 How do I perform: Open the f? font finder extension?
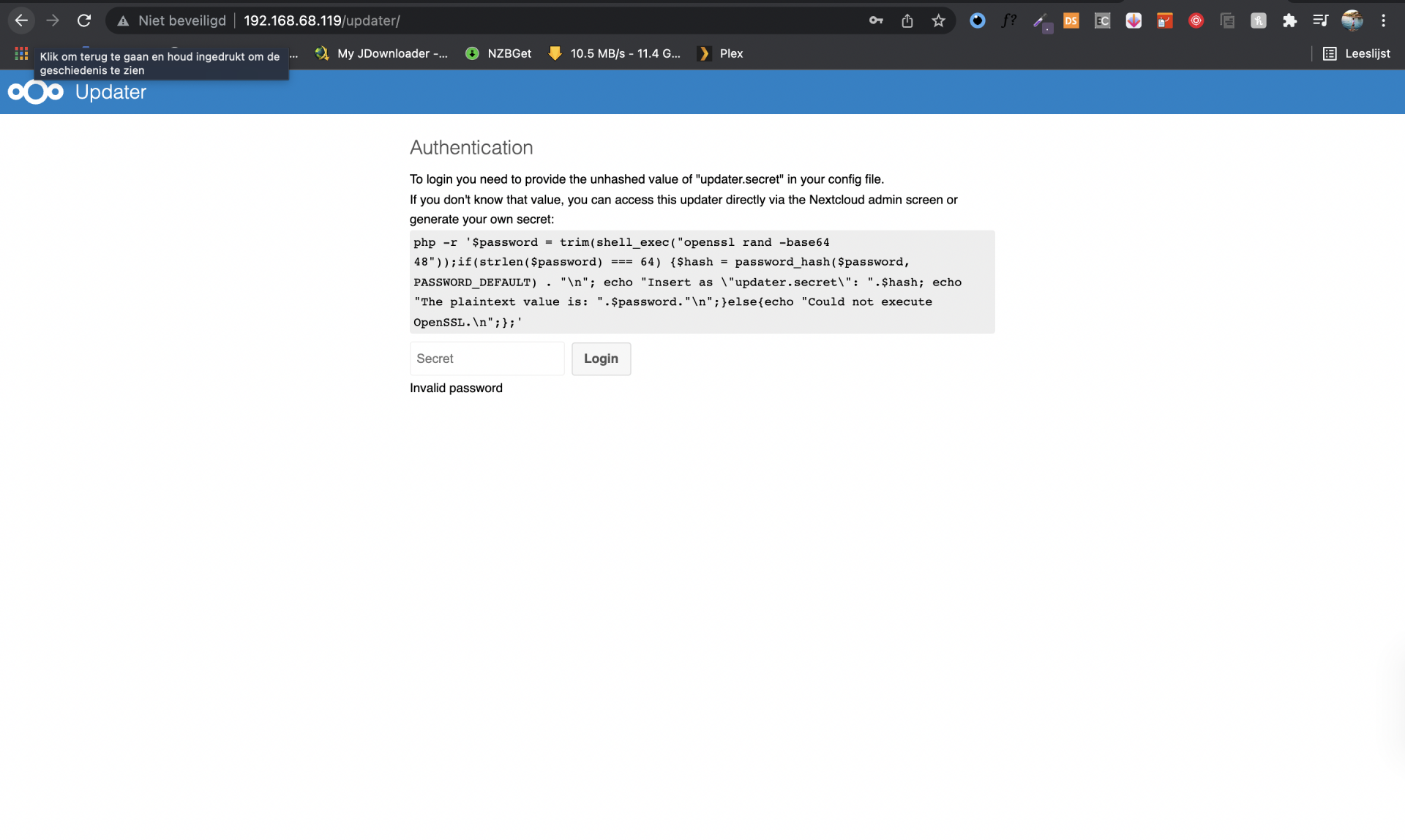(x=1009, y=20)
